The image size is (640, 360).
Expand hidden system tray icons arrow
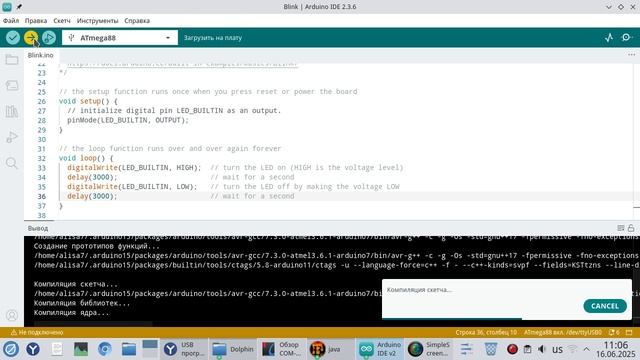586,349
